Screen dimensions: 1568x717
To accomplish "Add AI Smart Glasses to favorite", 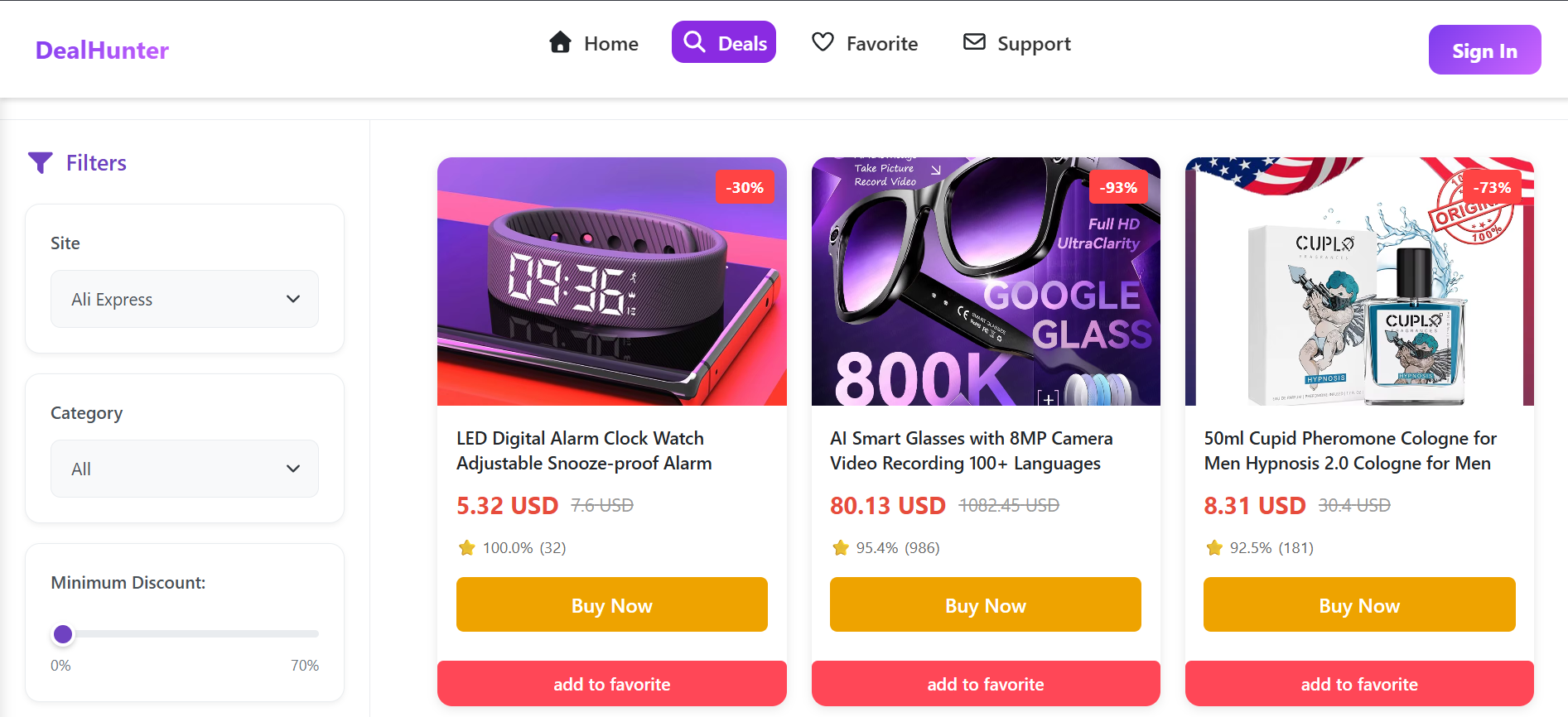I will pyautogui.click(x=986, y=683).
